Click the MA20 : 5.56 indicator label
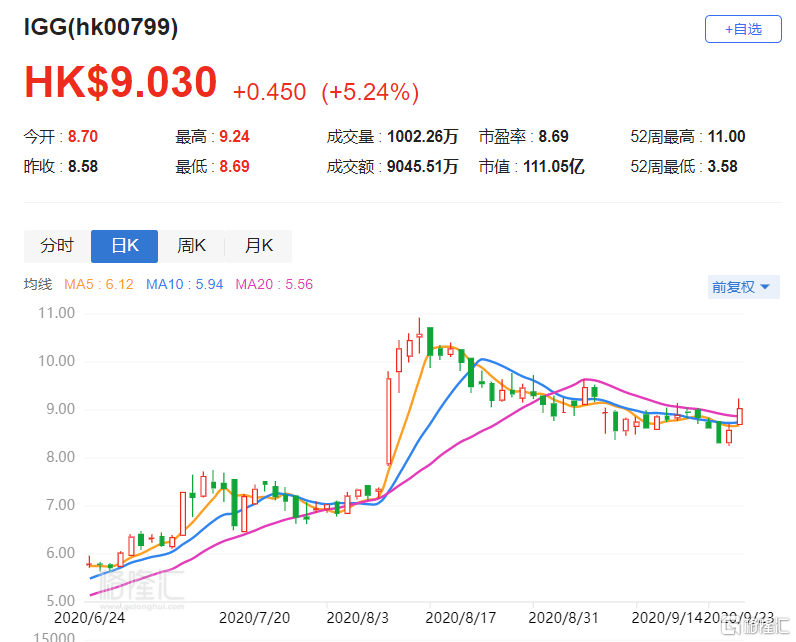The image size is (796, 642). pos(274,284)
